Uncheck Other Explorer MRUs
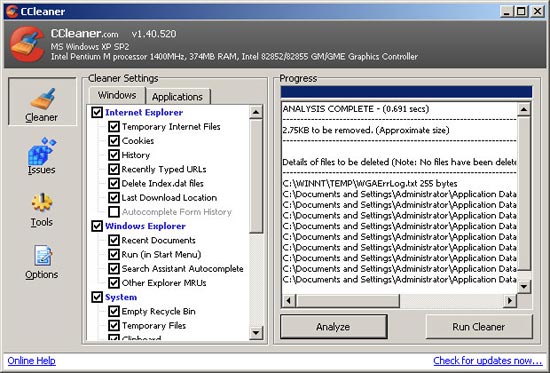550x373 pixels. tap(114, 283)
